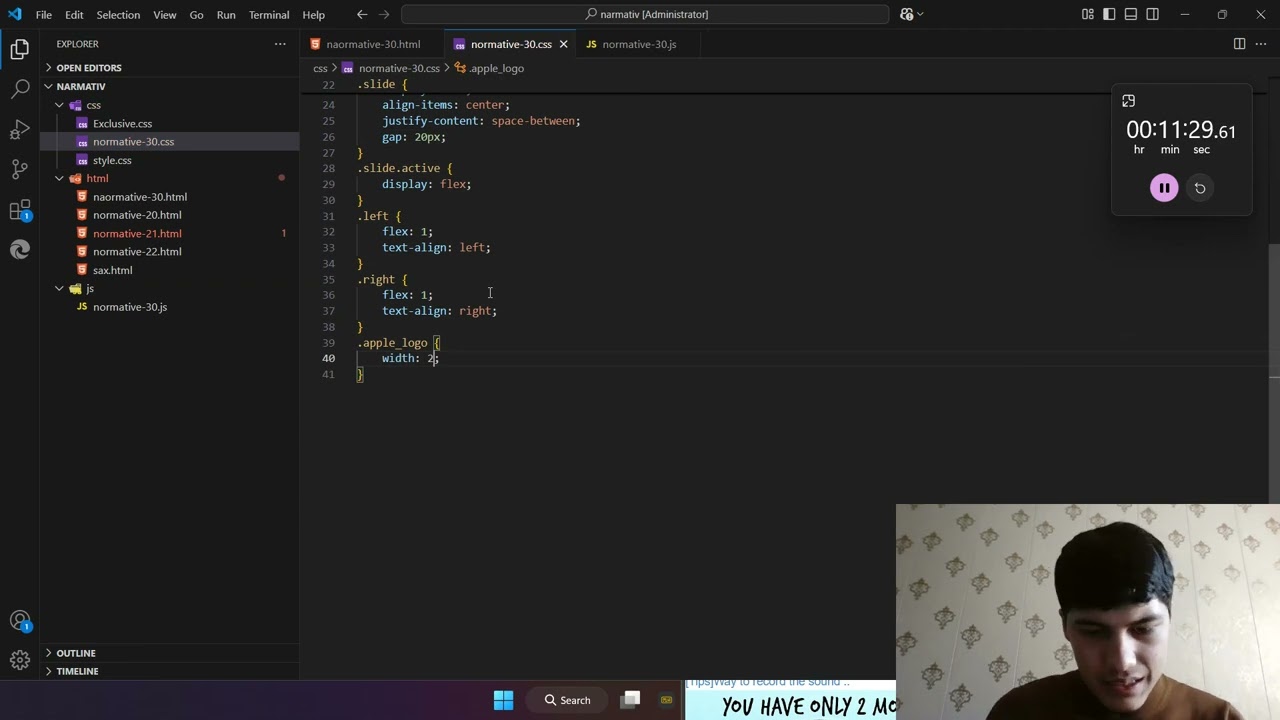Open the Manage gear icon
The height and width of the screenshot is (720, 1280).
20,660
